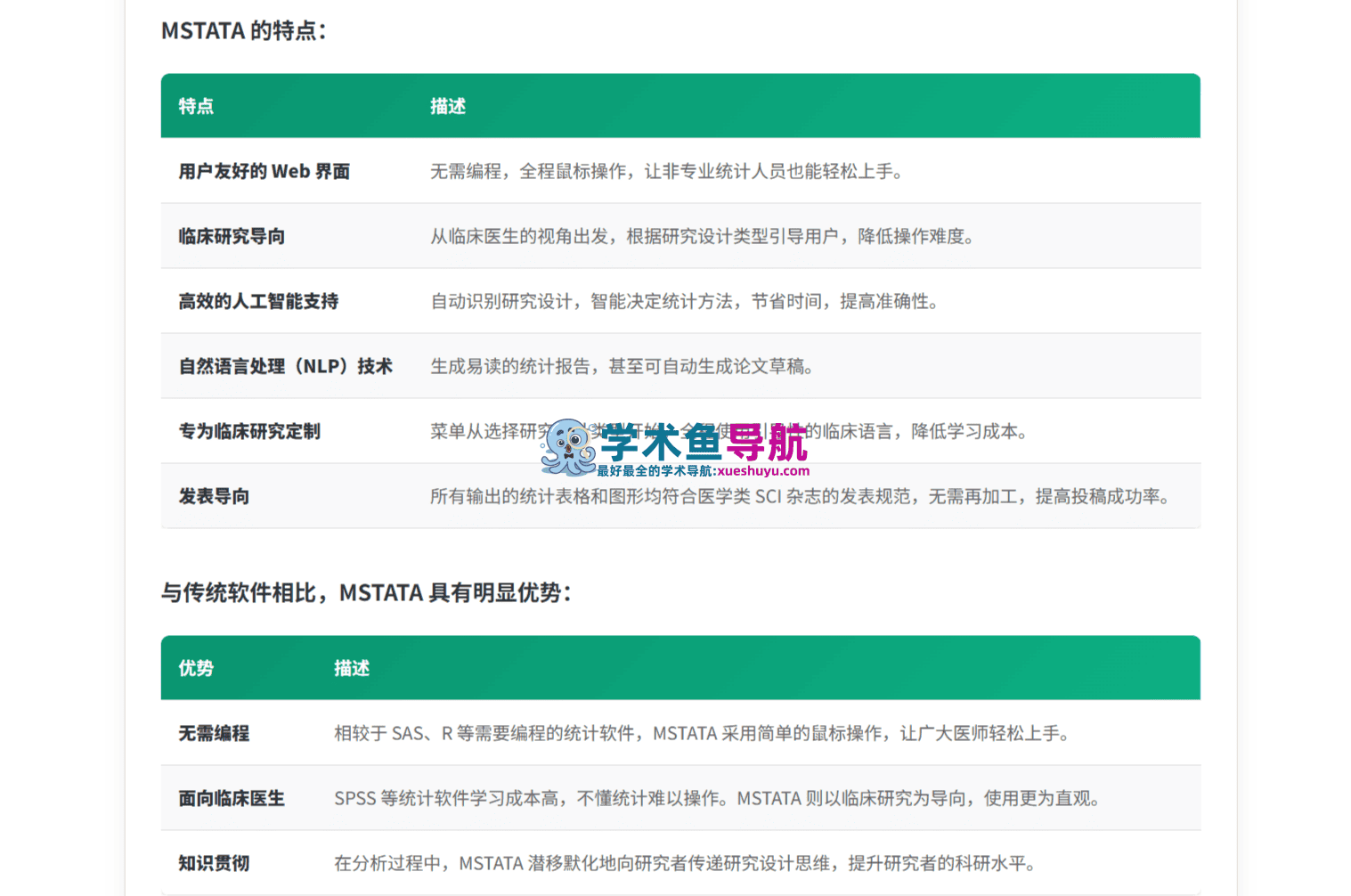Click the description starting "自动识别研究设计"
Image resolution: width=1351 pixels, height=896 pixels.
point(686,301)
